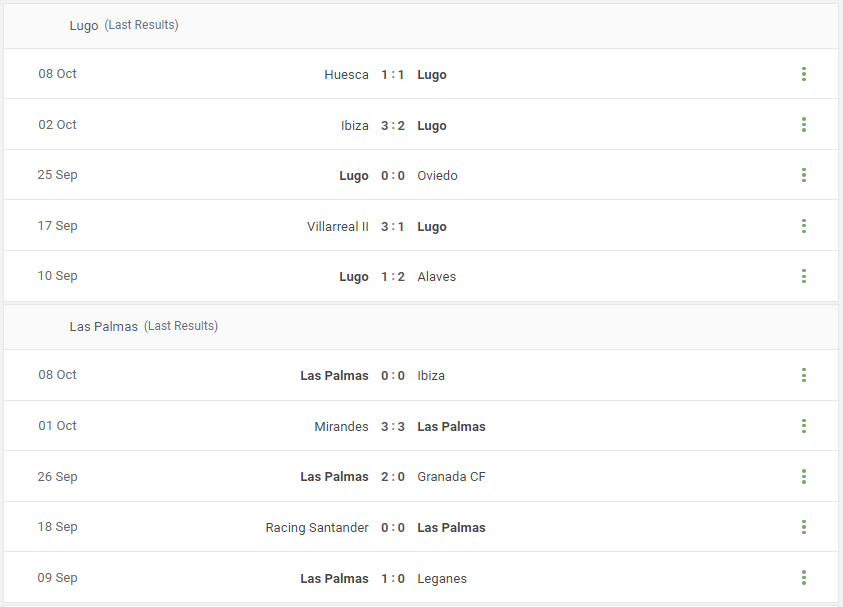Select Oviedo team name in 25 Sep match
The width and height of the screenshot is (843, 607).
tap(437, 176)
